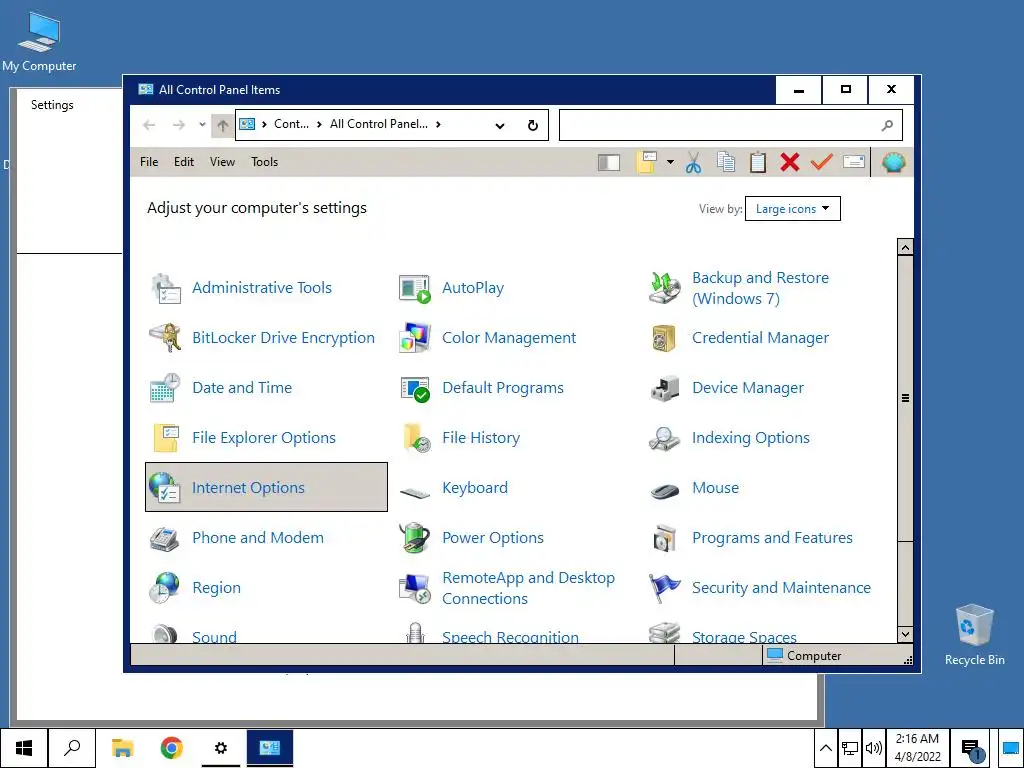Image resolution: width=1024 pixels, height=768 pixels.
Task: Click the Security and Maintenance flag icon
Action: point(665,587)
